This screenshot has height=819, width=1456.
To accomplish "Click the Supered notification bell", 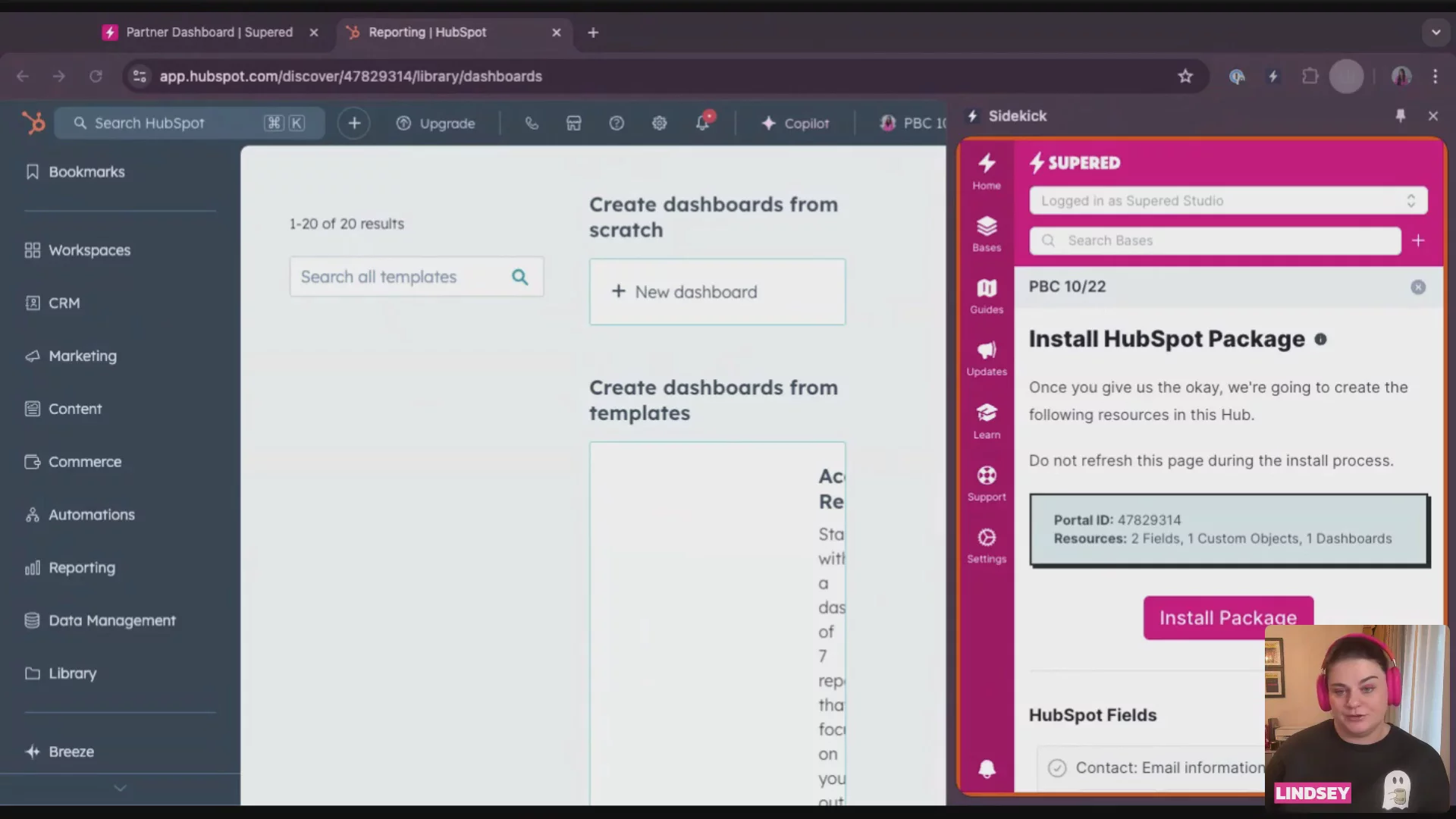I will point(987,769).
